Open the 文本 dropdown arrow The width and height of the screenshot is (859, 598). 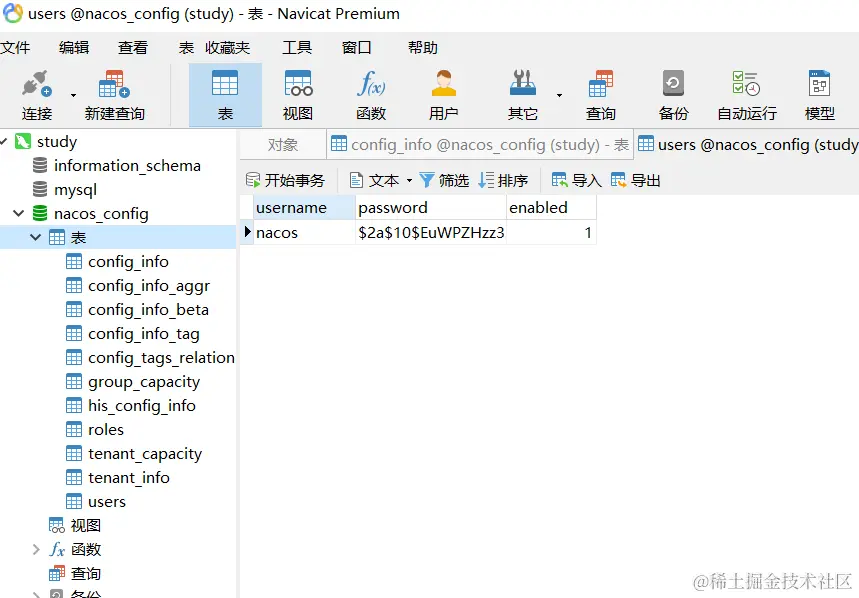point(409,180)
